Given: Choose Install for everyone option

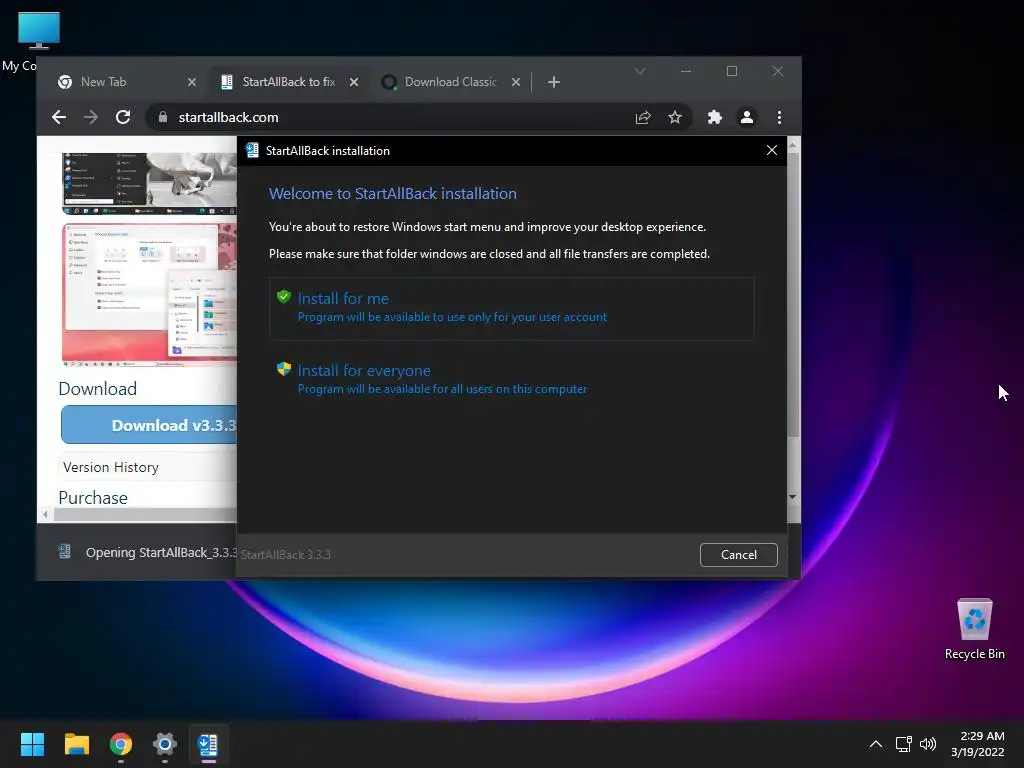Looking at the screenshot, I should coord(511,379).
